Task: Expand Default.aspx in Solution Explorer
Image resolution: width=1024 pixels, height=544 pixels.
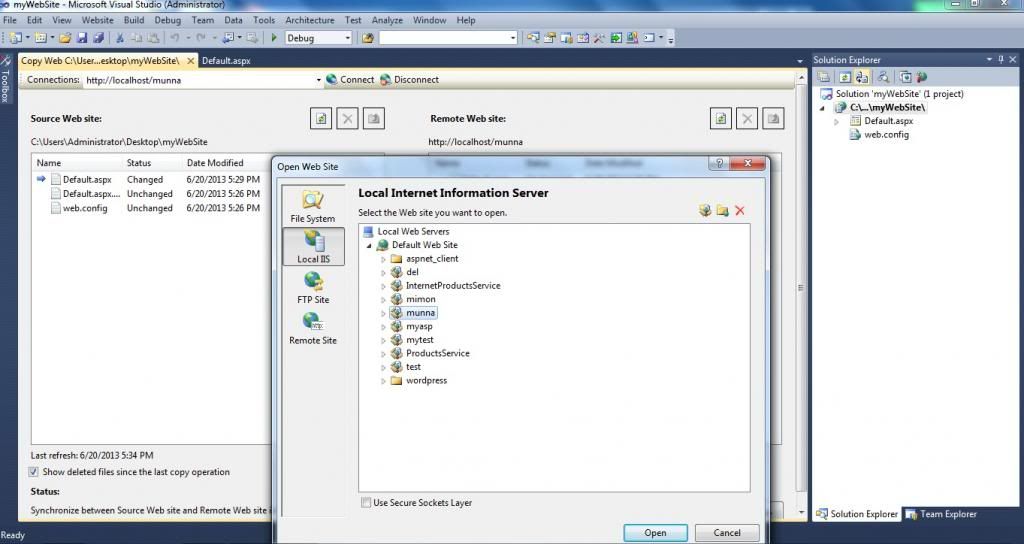Action: click(x=837, y=121)
